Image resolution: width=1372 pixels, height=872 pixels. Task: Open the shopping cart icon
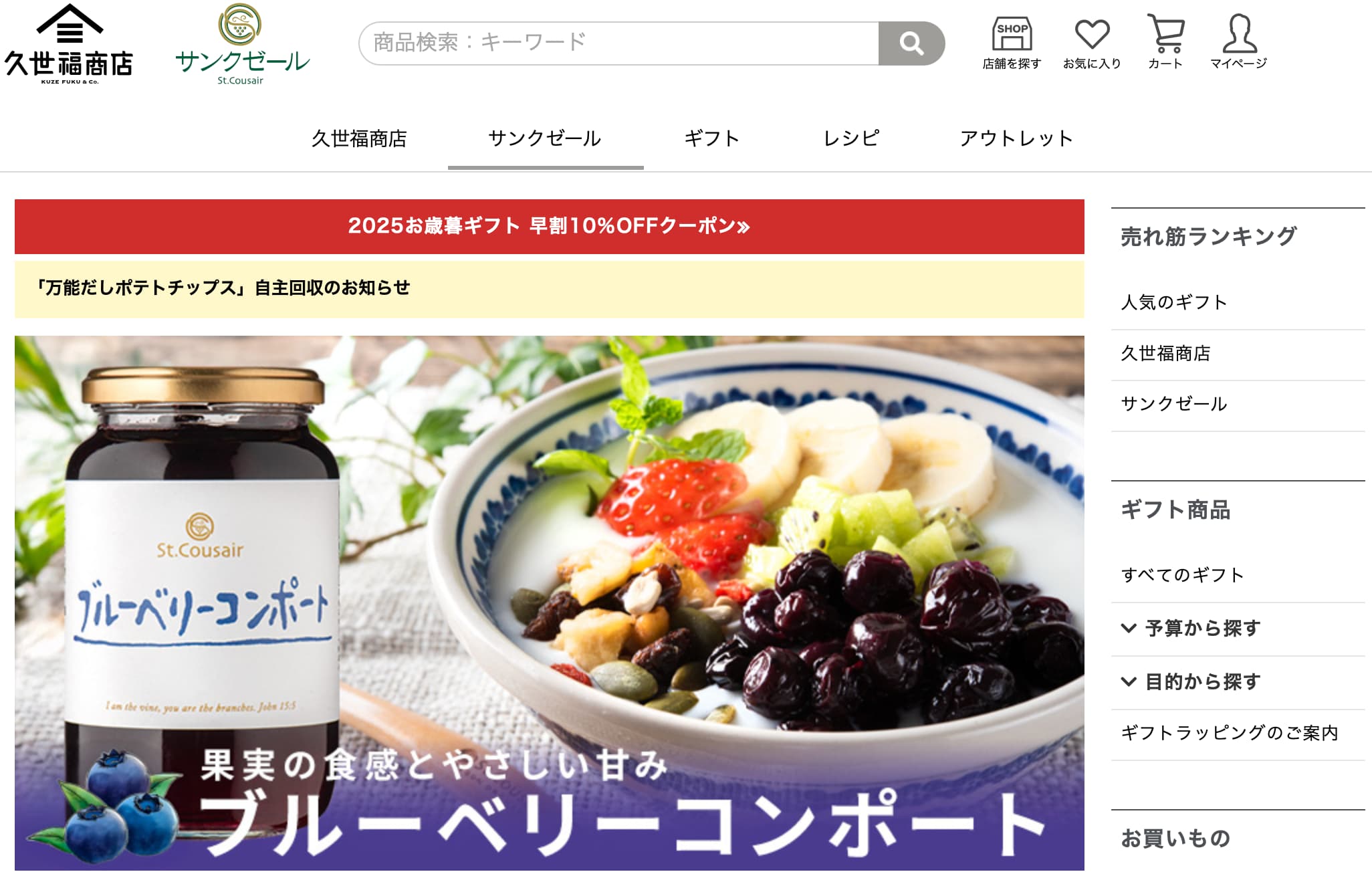pyautogui.click(x=1165, y=43)
